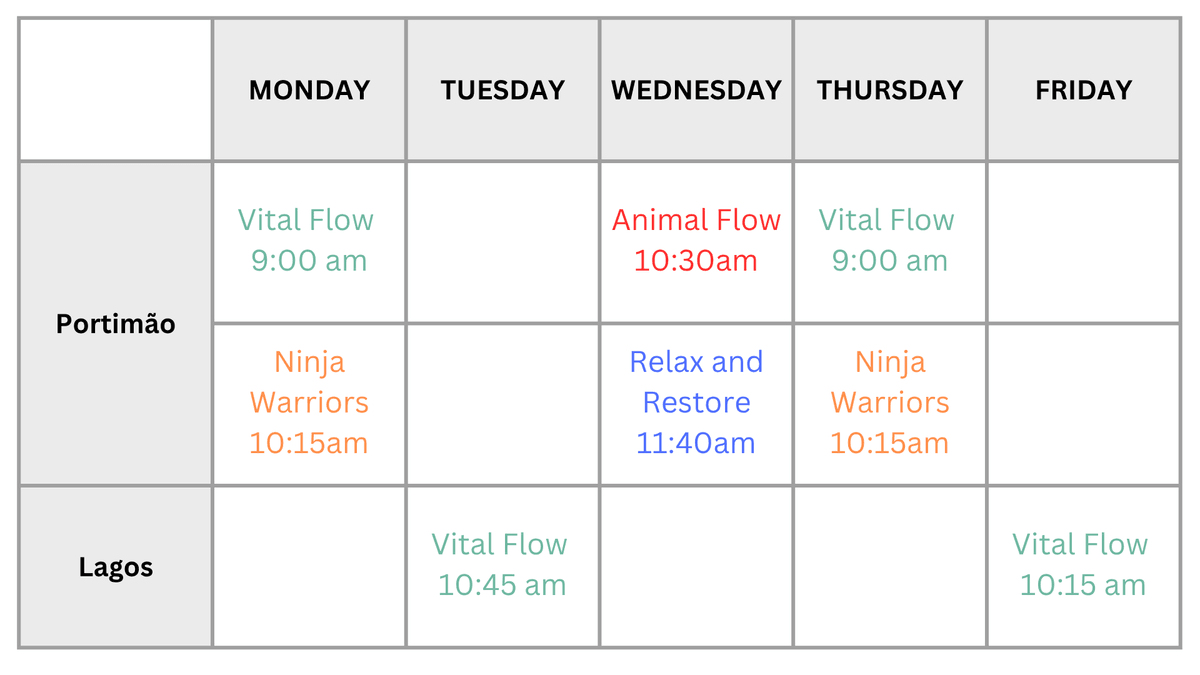Select the empty Lagos Monday cell
The height and width of the screenshot is (675, 1200).
pyautogui.click(x=309, y=567)
